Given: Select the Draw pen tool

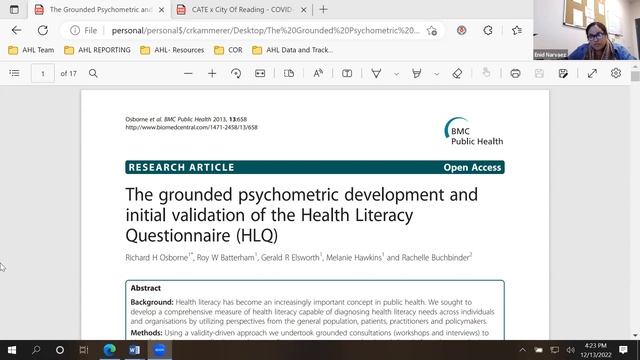Looking at the screenshot, I should click(x=376, y=73).
